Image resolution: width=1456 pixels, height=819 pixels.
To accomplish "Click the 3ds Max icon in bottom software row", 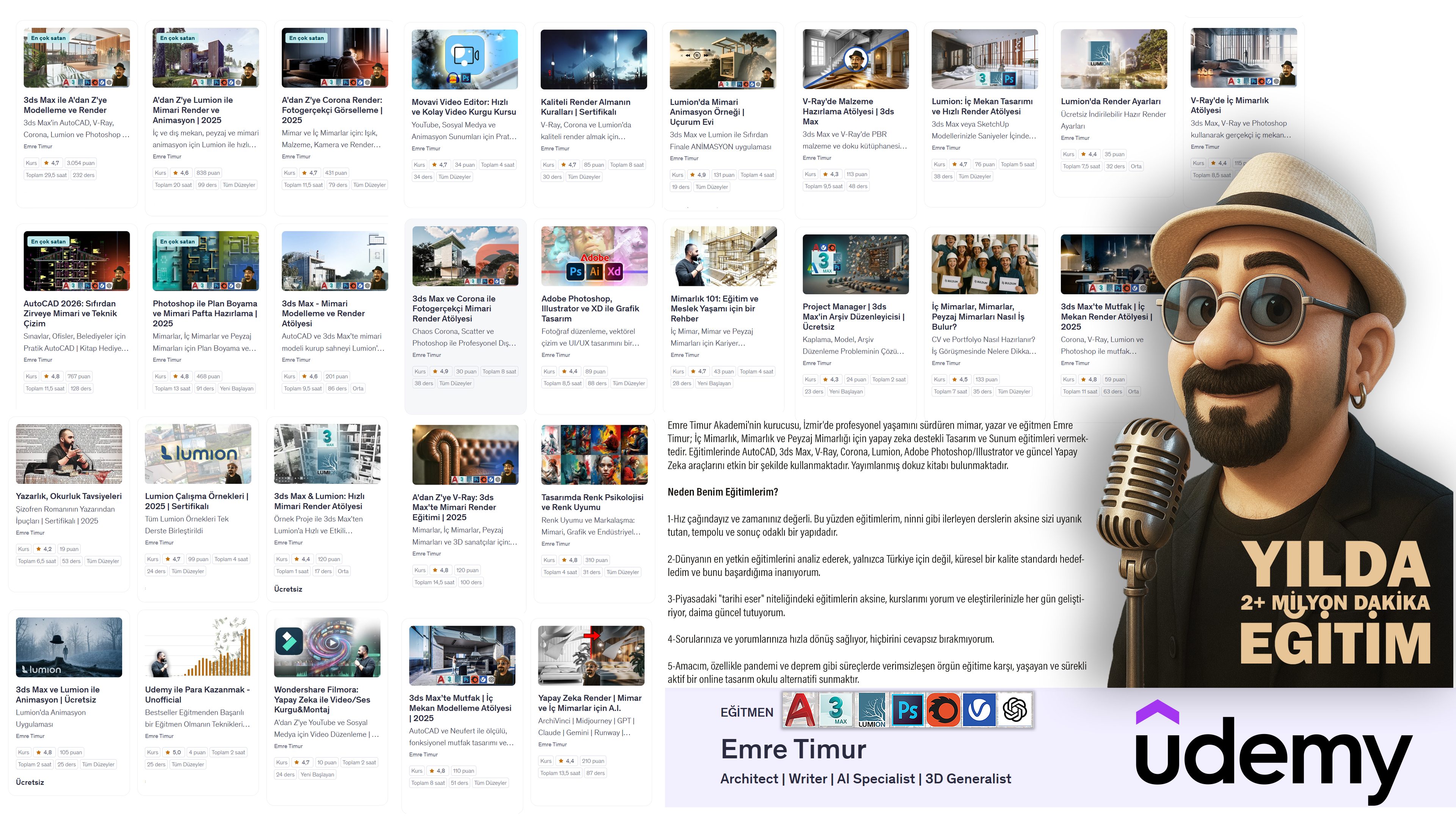I will point(836,709).
